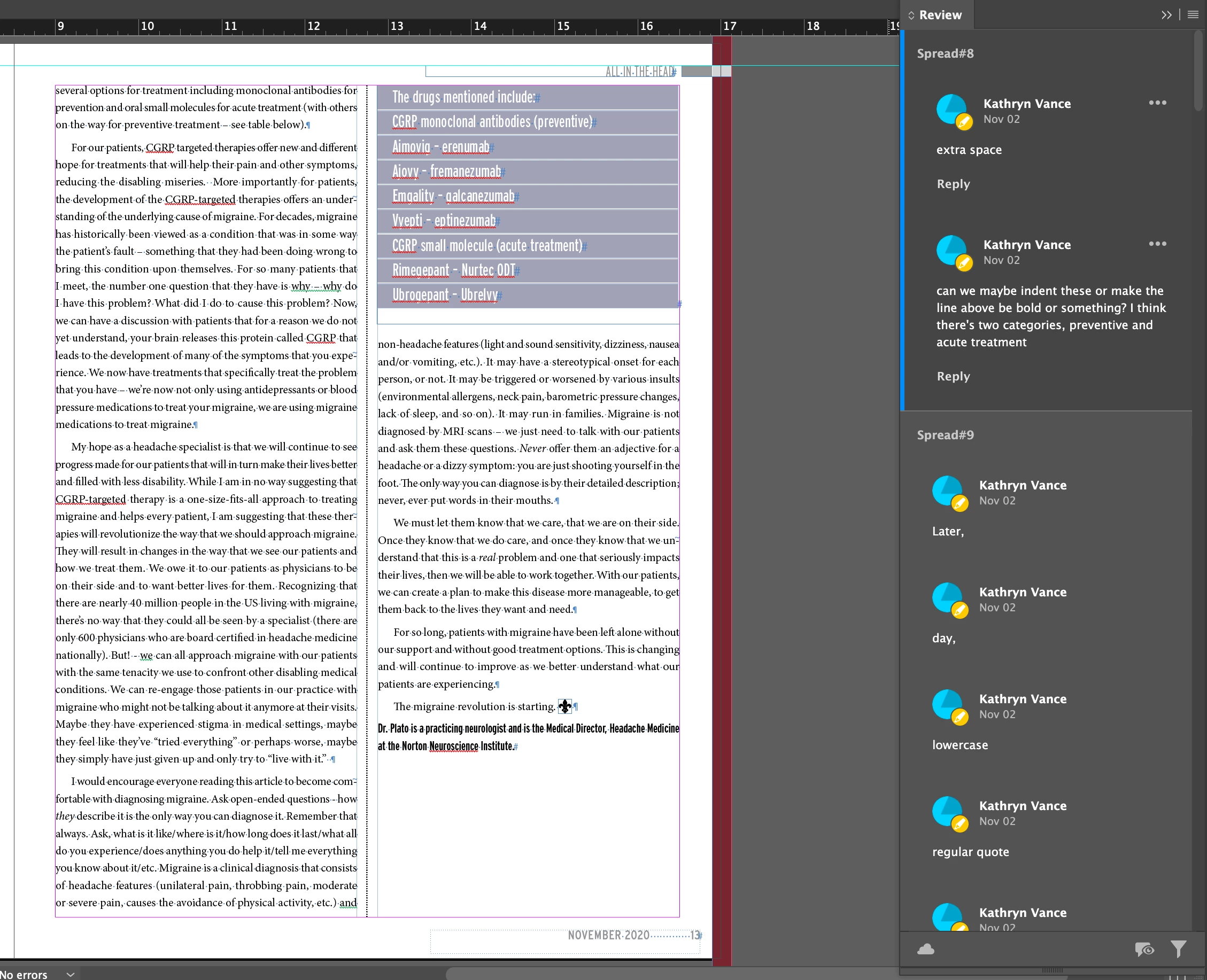Click the Spread#9 section header
Viewport: 1207px width, 980px height.
(x=945, y=434)
